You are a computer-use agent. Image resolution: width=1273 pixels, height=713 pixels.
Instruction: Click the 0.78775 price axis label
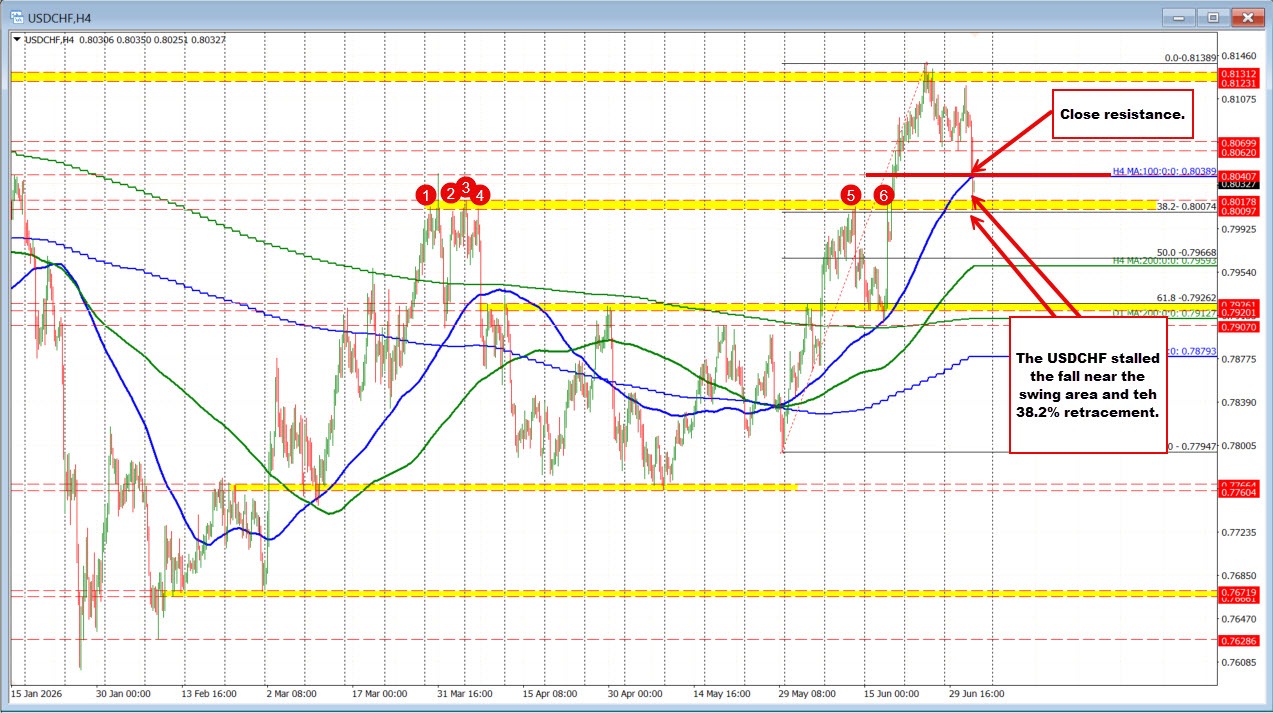pos(1237,358)
